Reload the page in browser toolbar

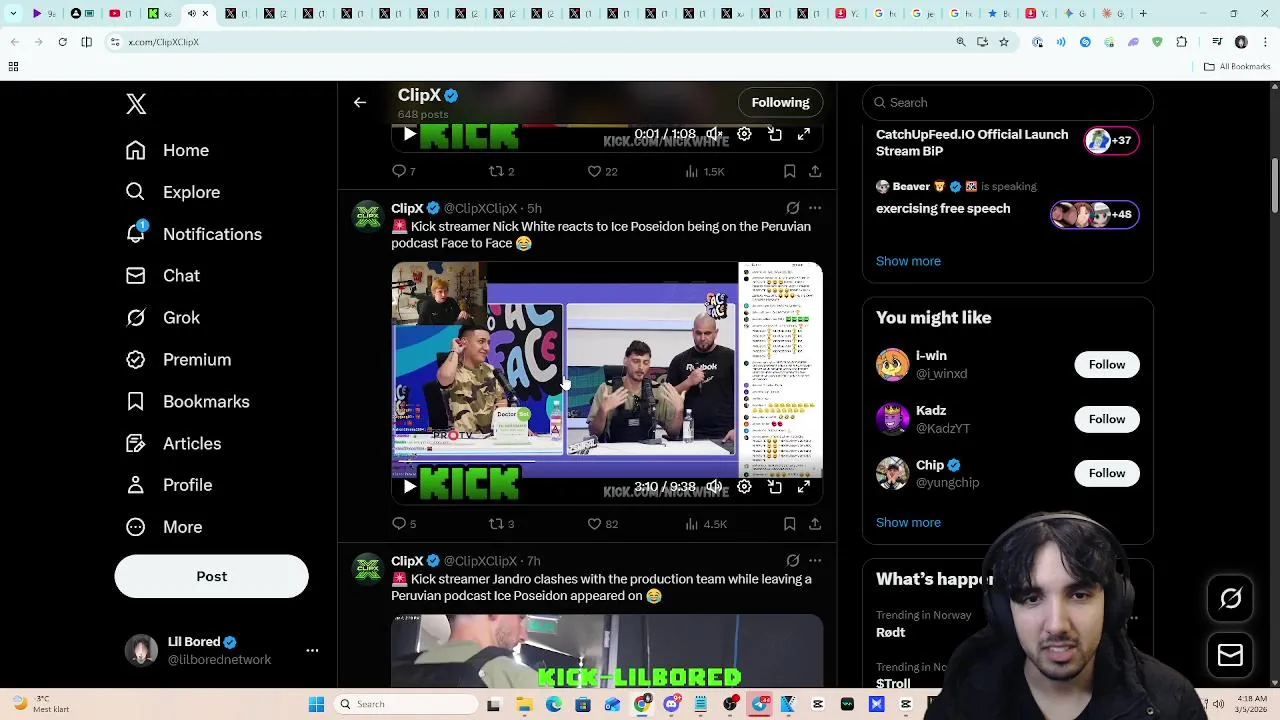[x=62, y=42]
